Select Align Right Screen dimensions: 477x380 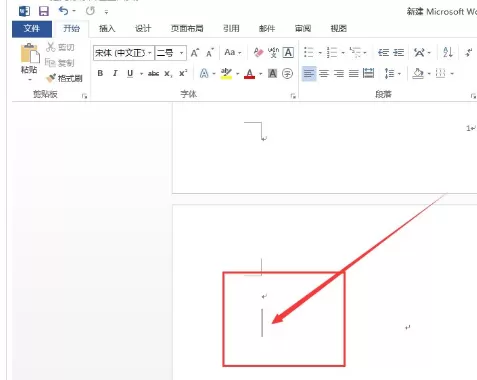click(x=339, y=73)
